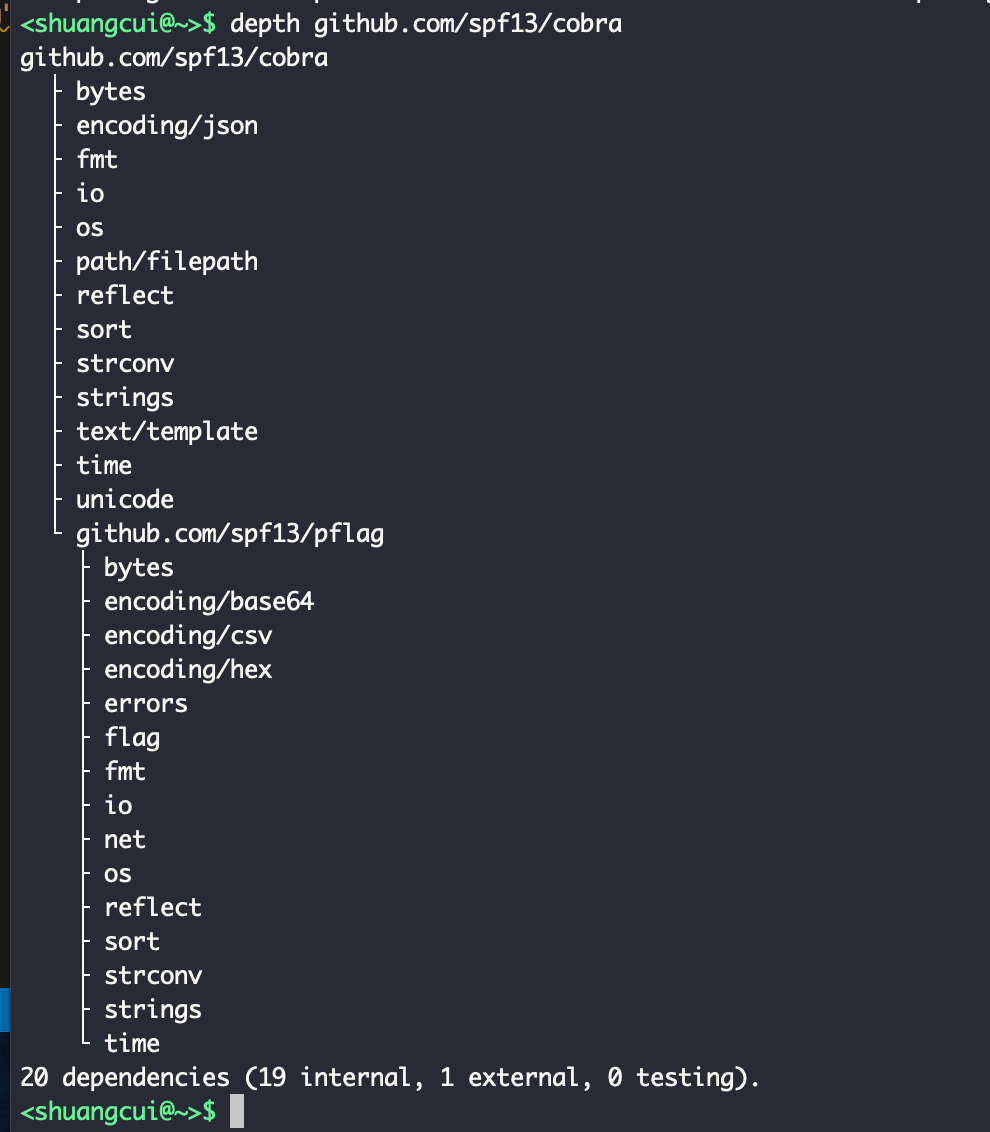990x1132 pixels.
Task: Click the encoding/csv dependency
Action: [x=187, y=636]
